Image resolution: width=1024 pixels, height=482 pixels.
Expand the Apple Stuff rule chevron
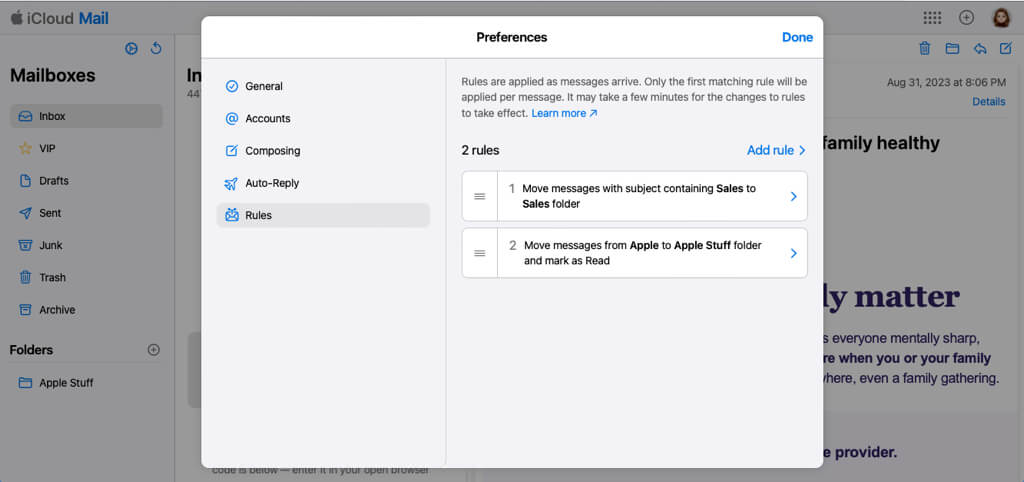[793, 254]
